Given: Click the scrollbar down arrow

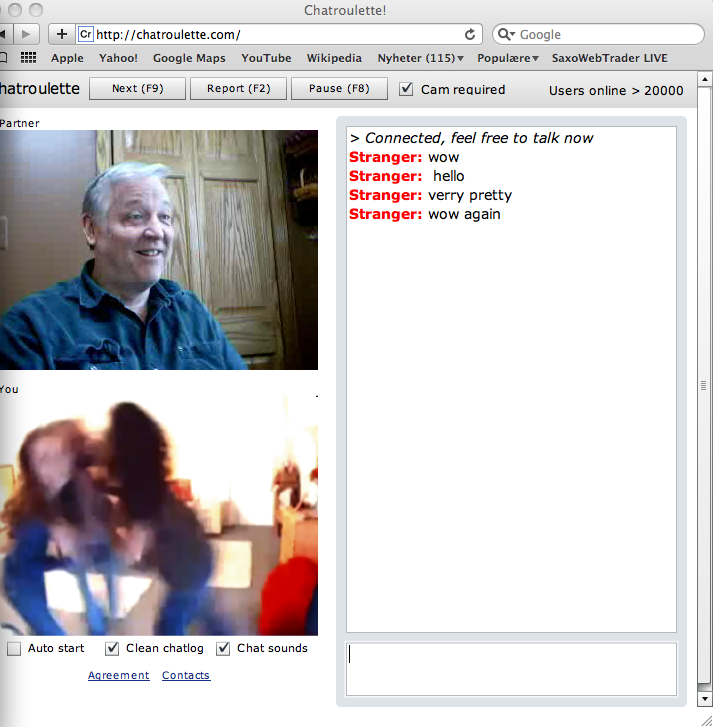Looking at the screenshot, I should tap(705, 698).
